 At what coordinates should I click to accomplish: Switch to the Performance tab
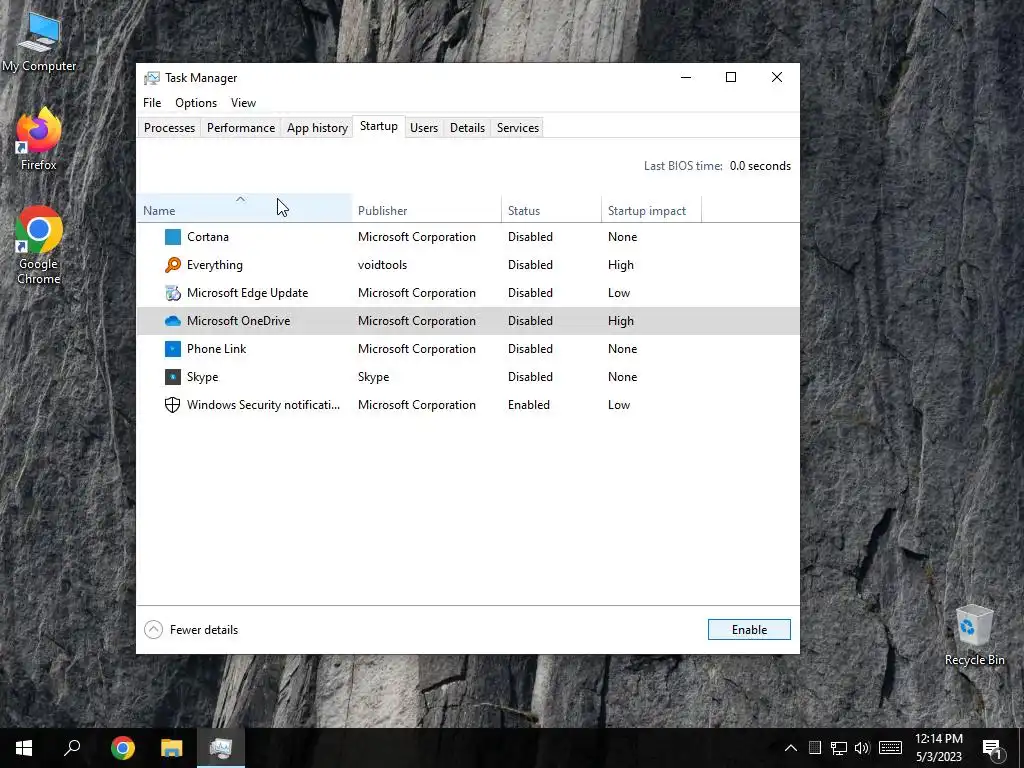[x=241, y=127]
